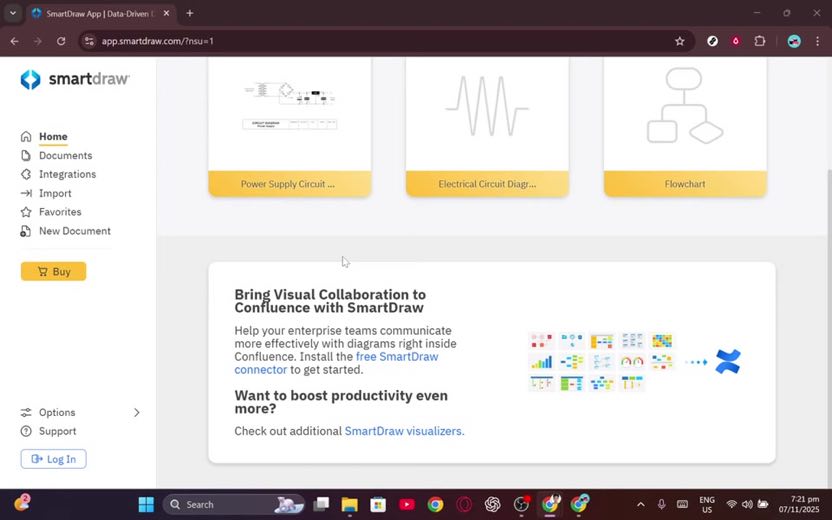Open the Electrical Circuit Diagram template thumbnail
Image resolution: width=832 pixels, height=520 pixels.
[487, 114]
